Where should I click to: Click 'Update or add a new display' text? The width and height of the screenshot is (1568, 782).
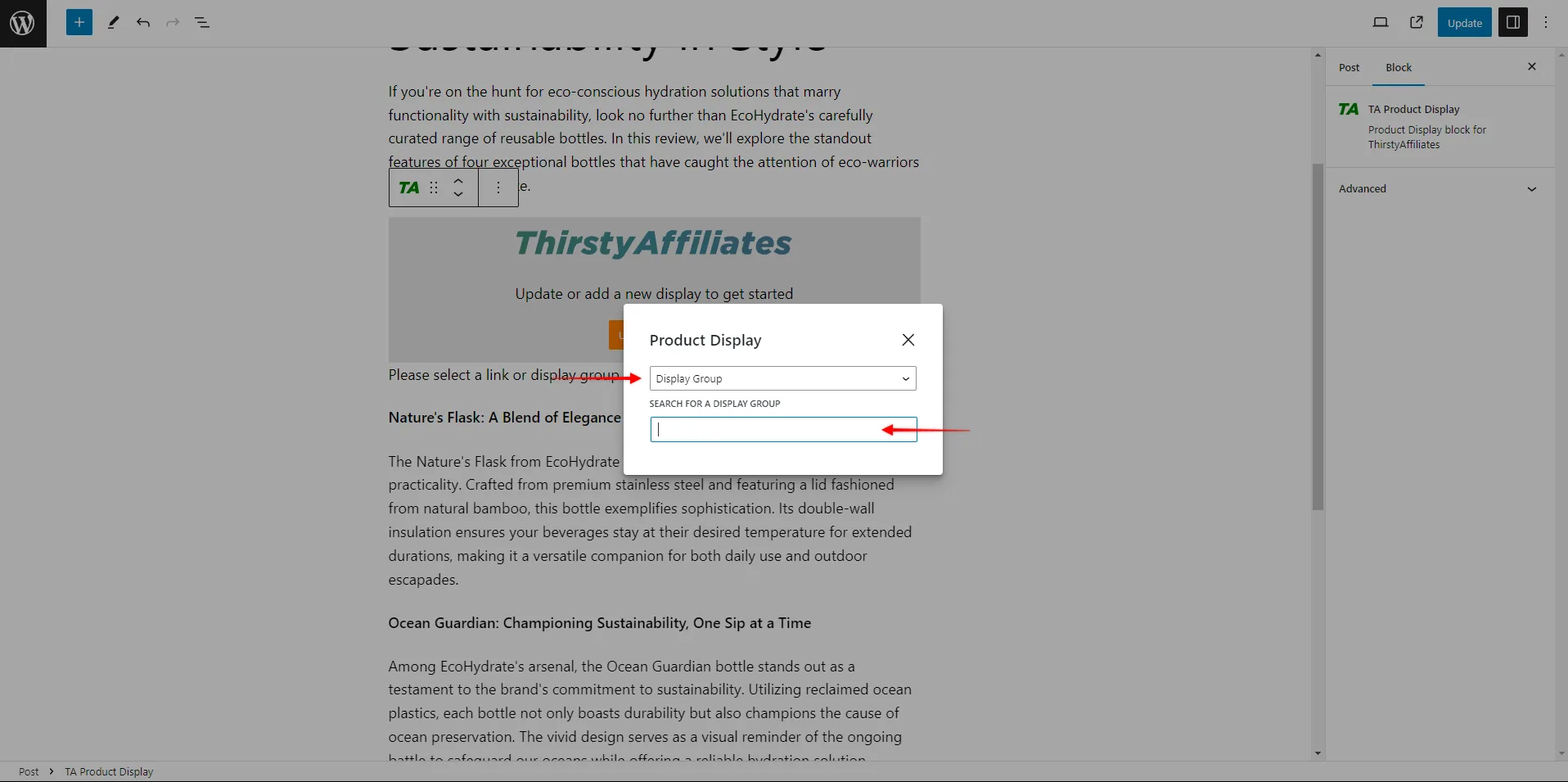pos(654,294)
